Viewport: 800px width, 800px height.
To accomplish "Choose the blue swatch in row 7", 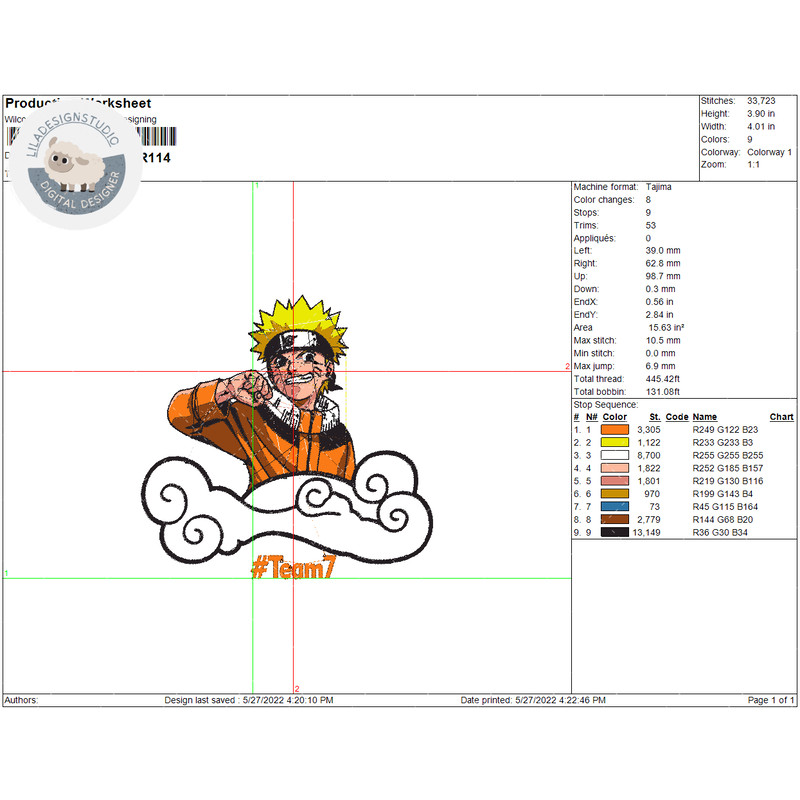I will coord(615,507).
